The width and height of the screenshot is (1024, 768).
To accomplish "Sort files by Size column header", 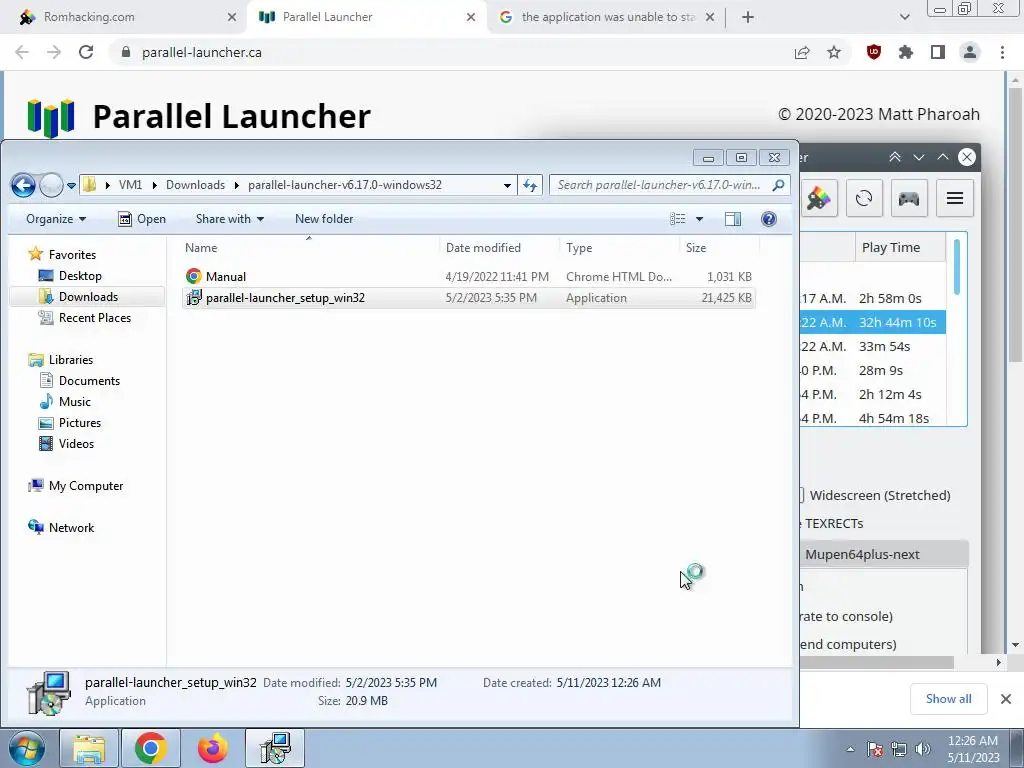I will point(696,248).
